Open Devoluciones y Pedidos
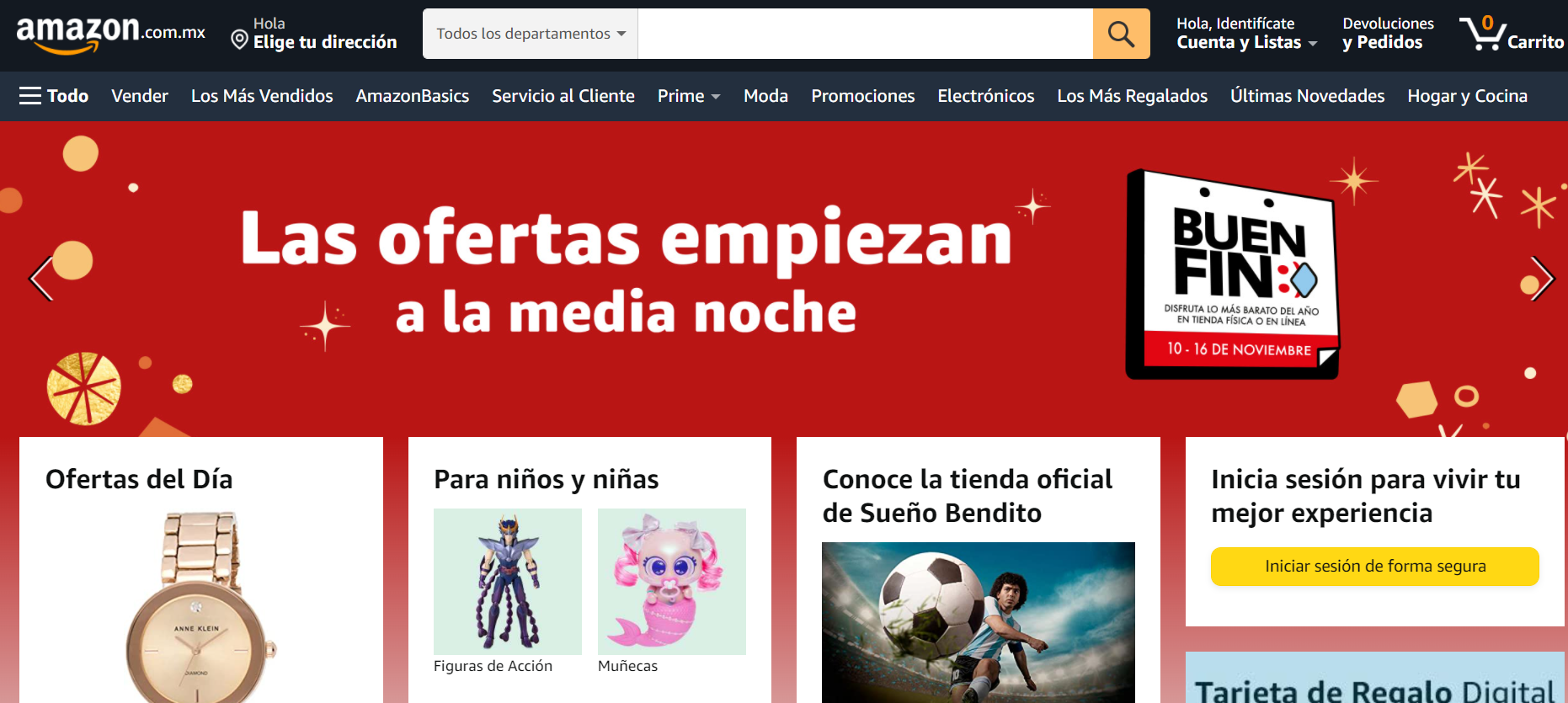Image resolution: width=1568 pixels, height=703 pixels. (1388, 34)
